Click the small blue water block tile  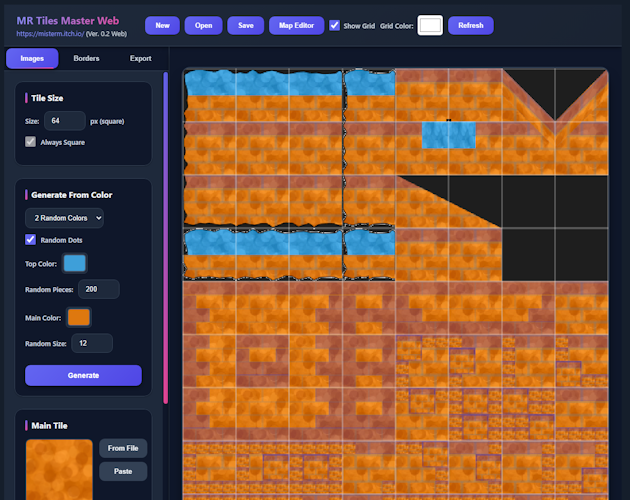[449, 135]
